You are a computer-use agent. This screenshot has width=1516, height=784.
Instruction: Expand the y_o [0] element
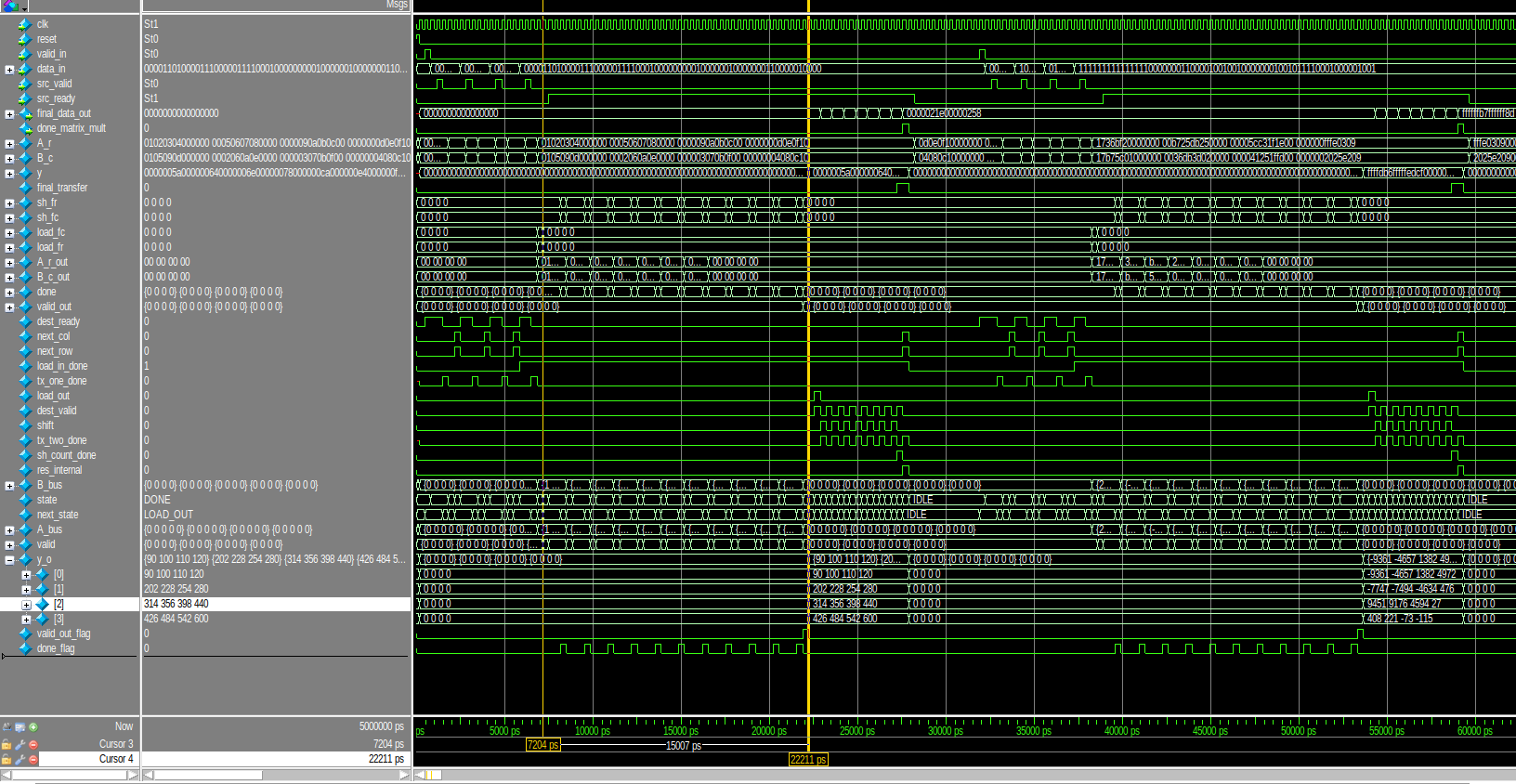(x=26, y=574)
